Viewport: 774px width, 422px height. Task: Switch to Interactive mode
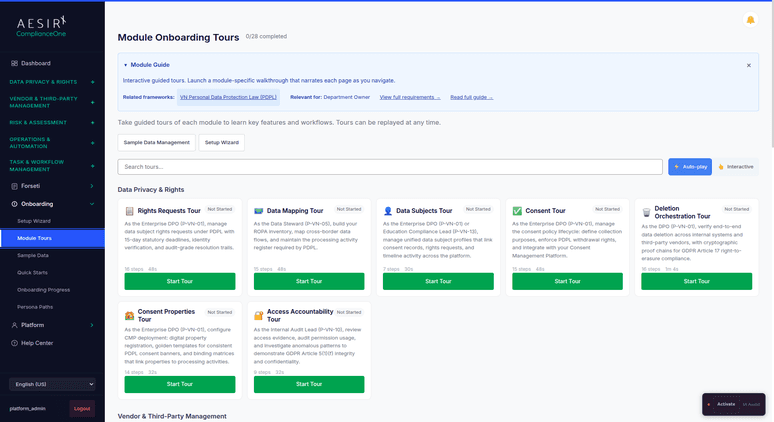736,167
